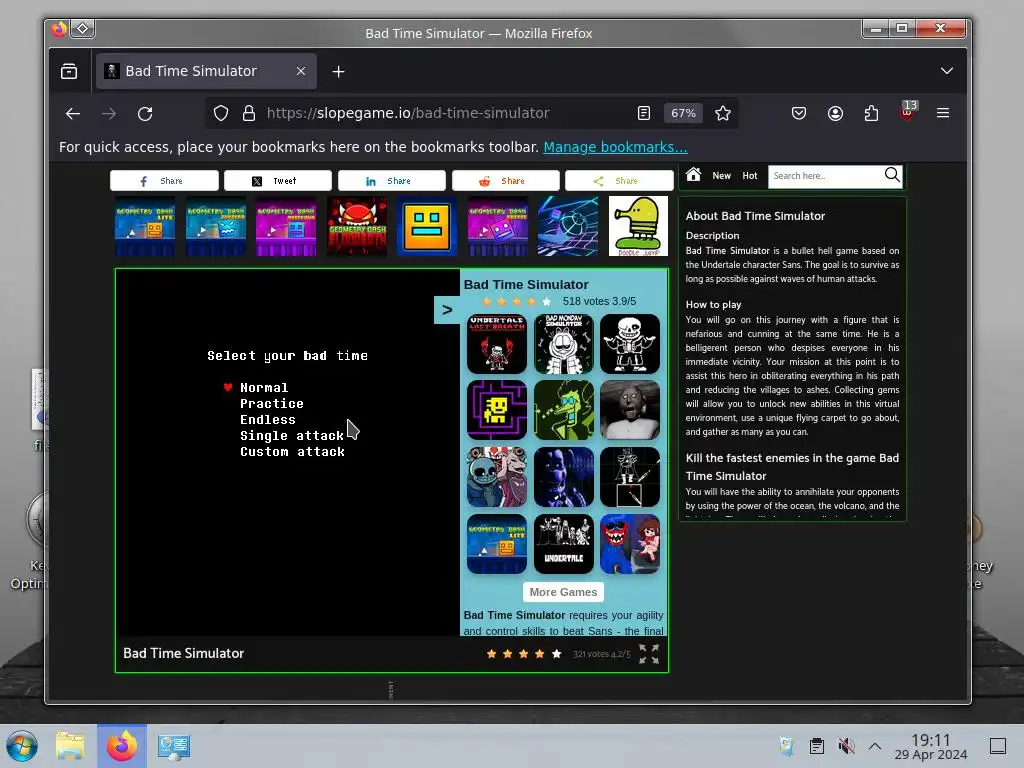Close the Bad Time Simulator tab
Viewport: 1024px width, 768px height.
[x=300, y=71]
